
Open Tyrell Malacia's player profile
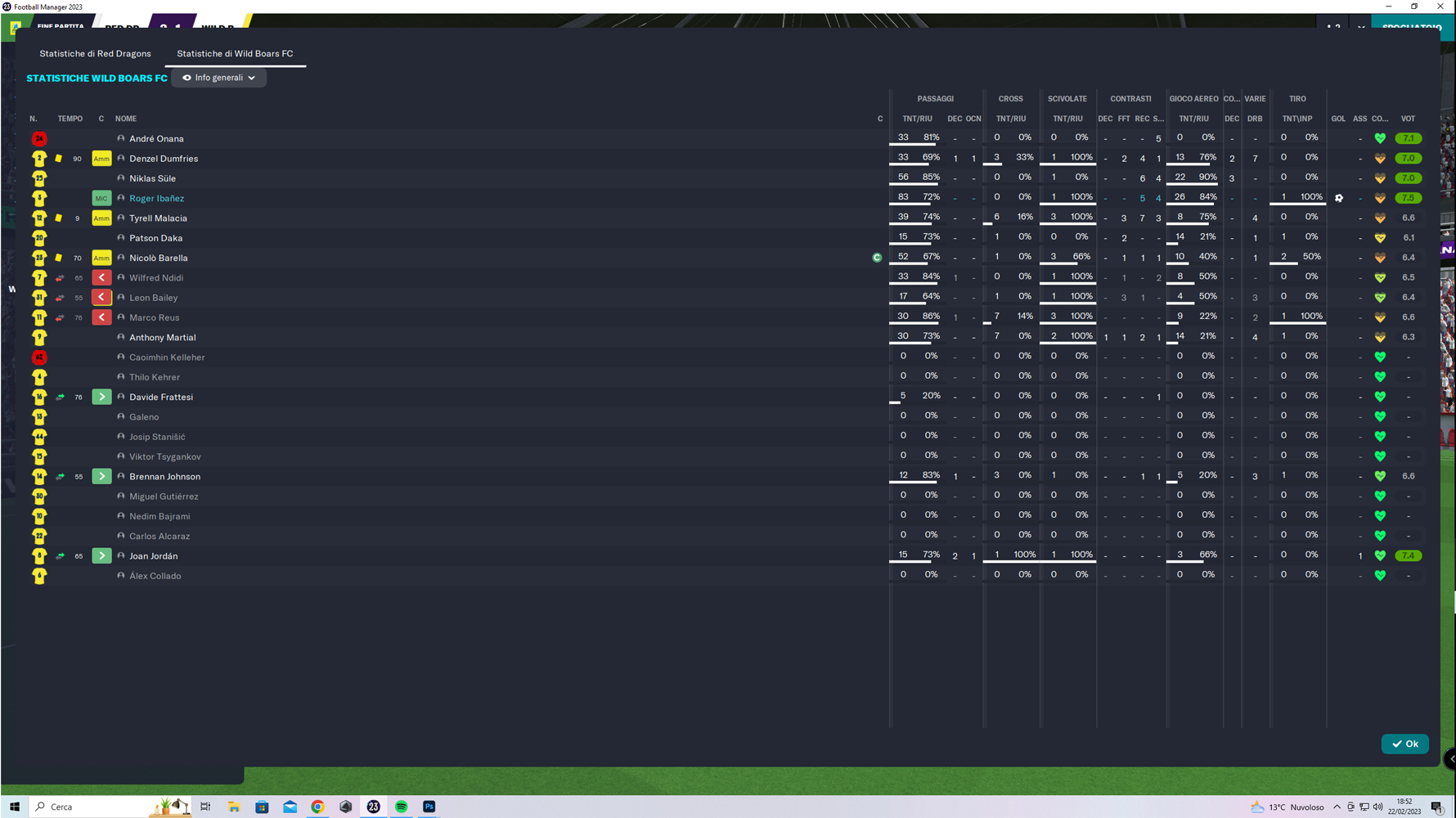158,218
